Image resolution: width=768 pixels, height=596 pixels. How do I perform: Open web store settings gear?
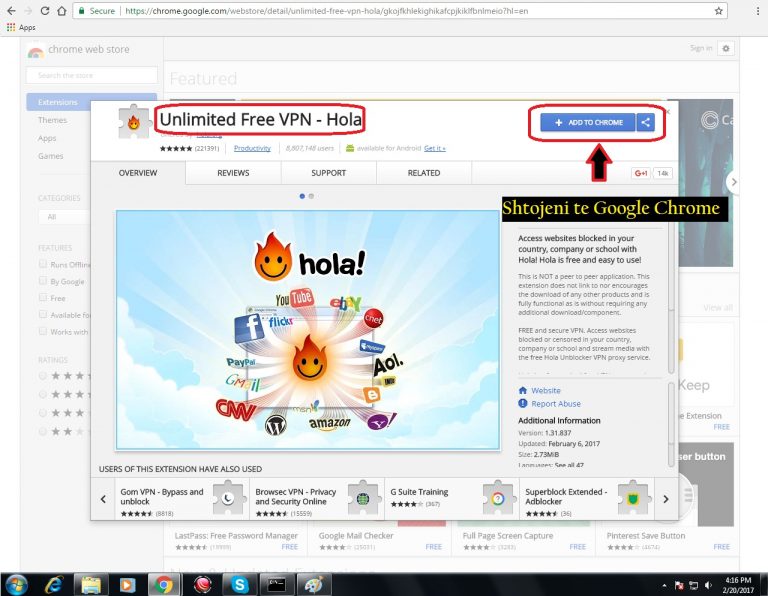[x=726, y=48]
